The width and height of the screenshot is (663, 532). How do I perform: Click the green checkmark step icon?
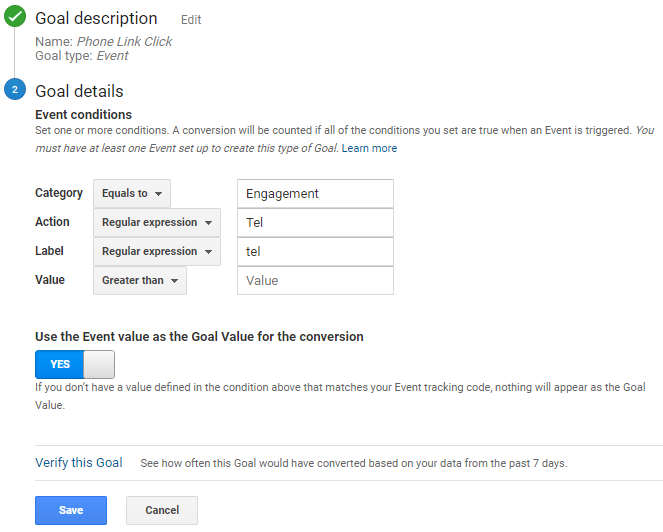14,18
